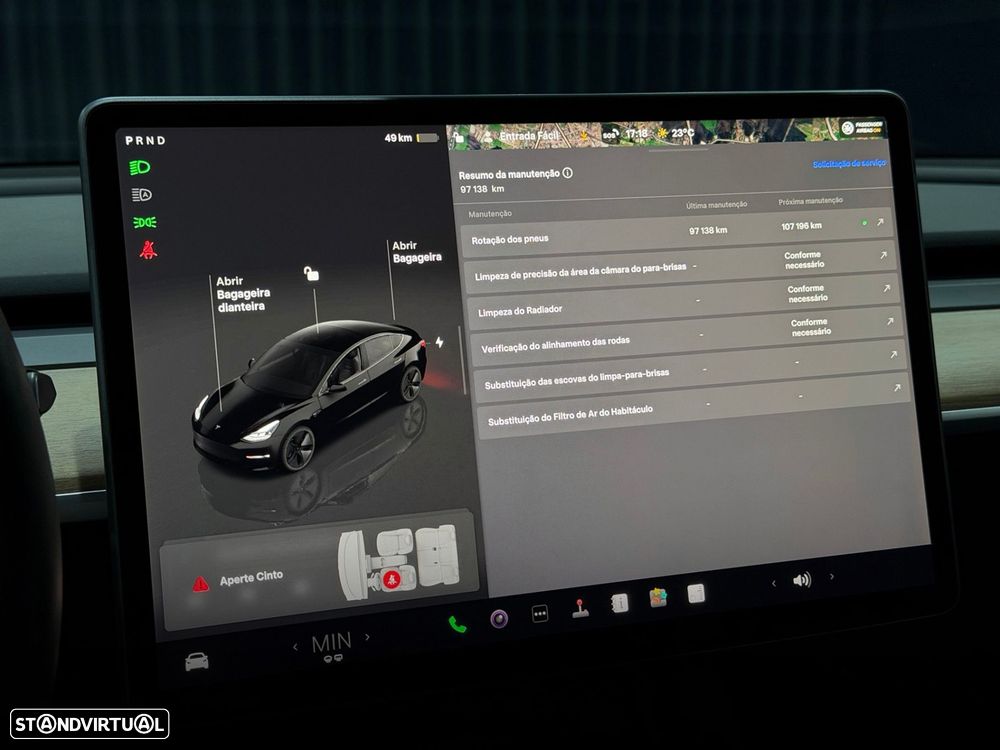Open details arrow for Verificação do alinhamento
Screen dimensions: 1000x750
click(890, 321)
